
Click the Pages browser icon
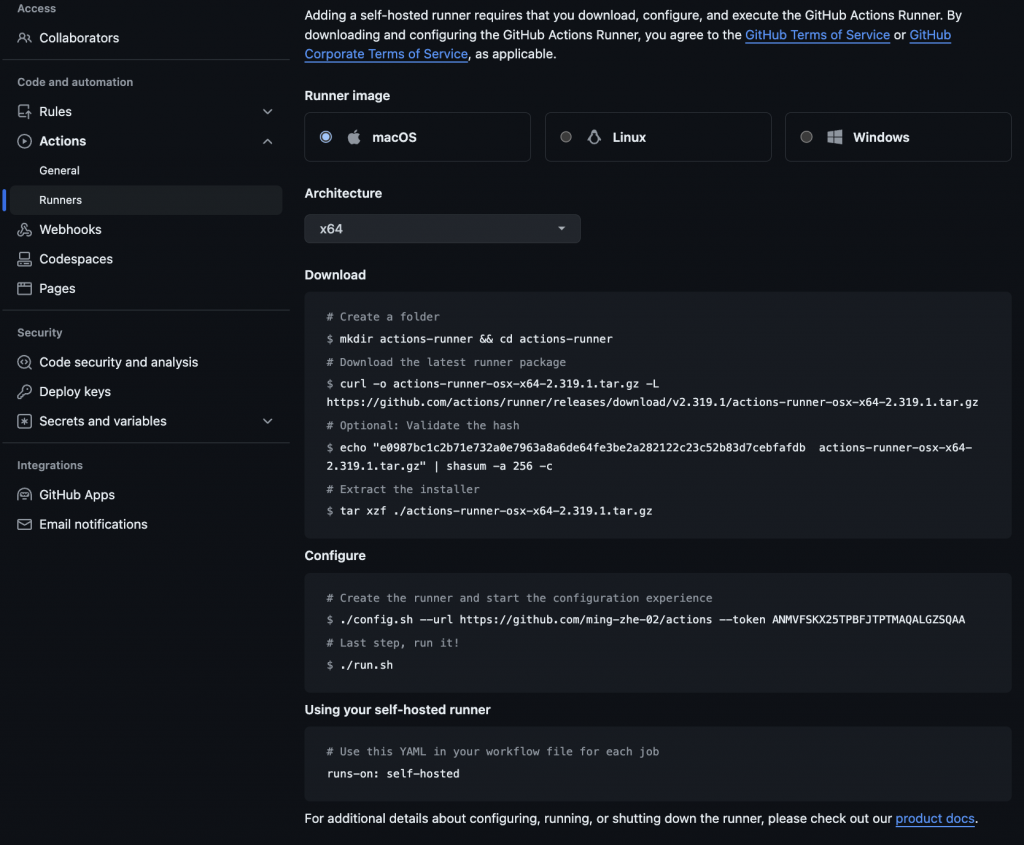[25, 288]
